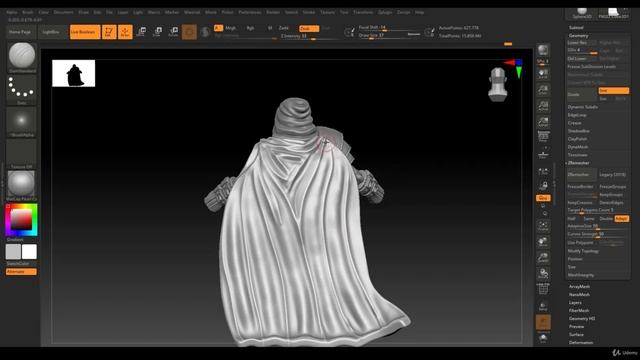Screen dimensions: 640x360
Task: Click the Frame mesh icon
Action: point(543,226)
